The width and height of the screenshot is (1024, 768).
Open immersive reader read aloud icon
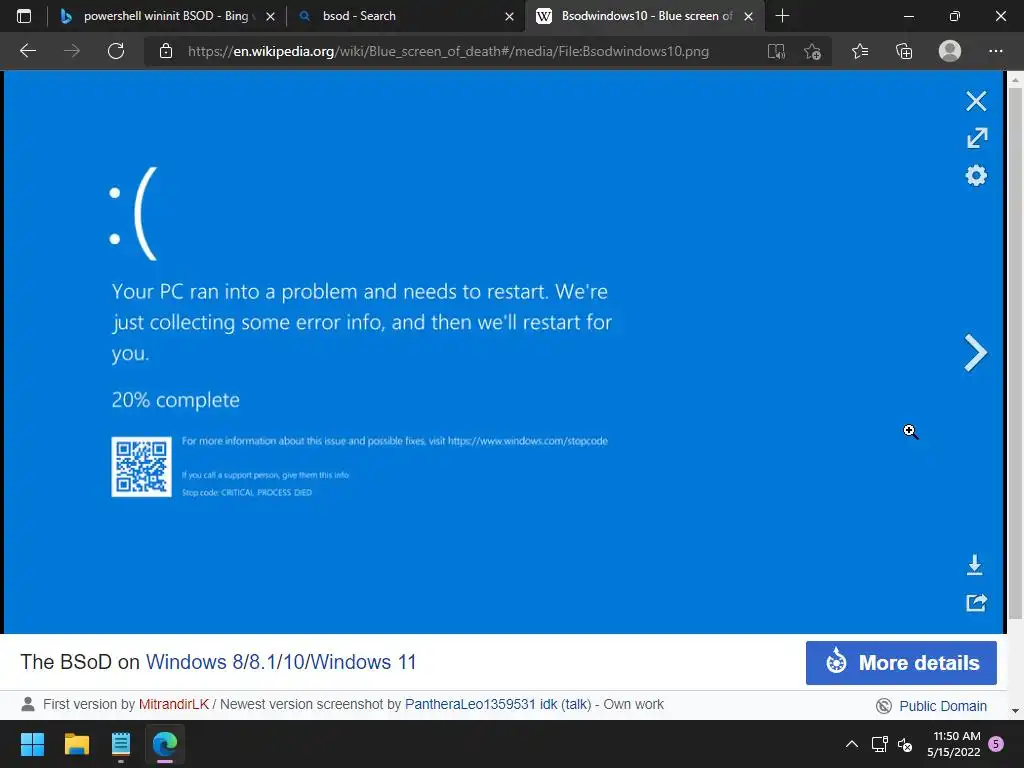[x=776, y=52]
